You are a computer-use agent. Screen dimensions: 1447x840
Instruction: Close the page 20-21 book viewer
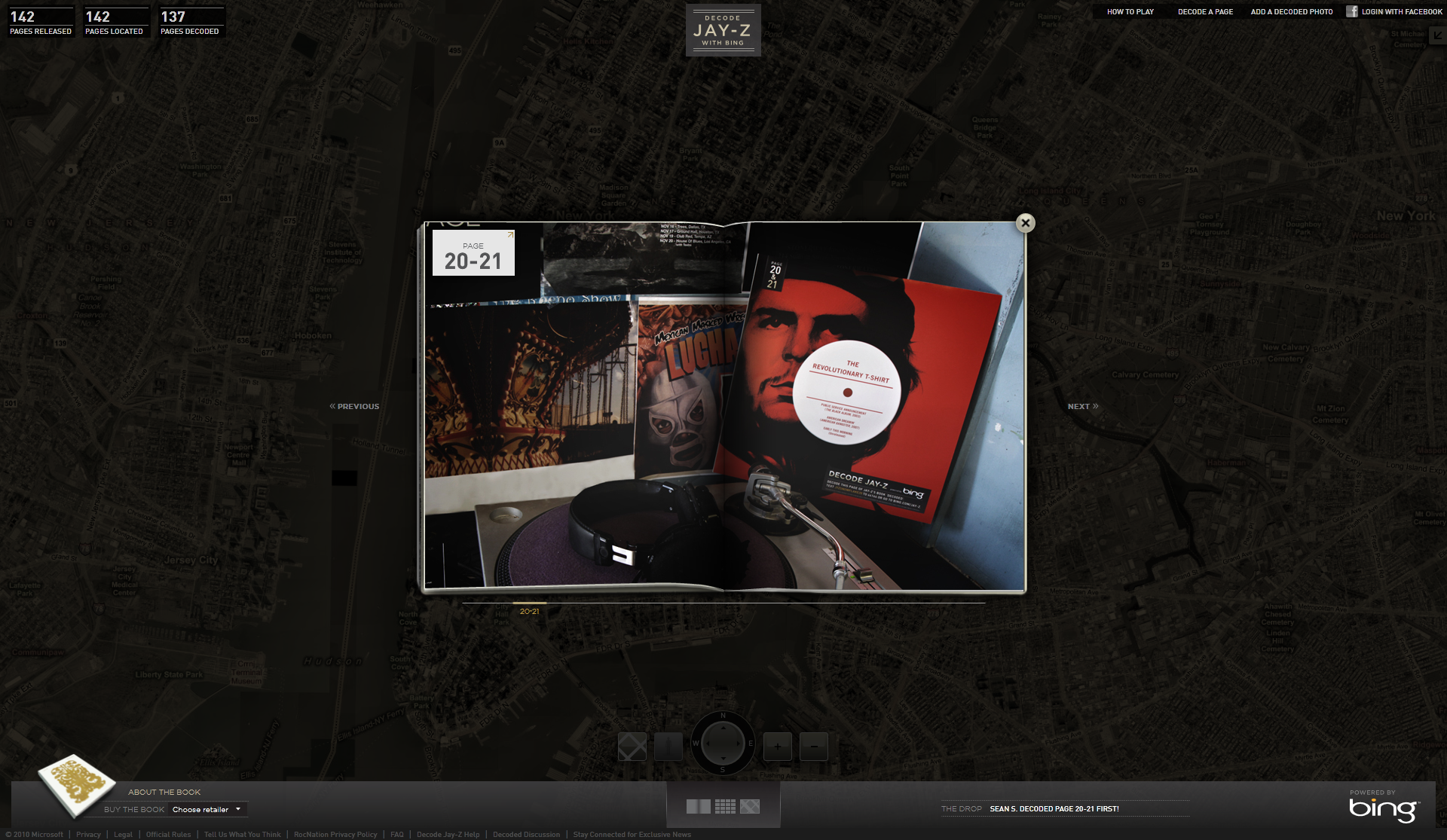1025,223
